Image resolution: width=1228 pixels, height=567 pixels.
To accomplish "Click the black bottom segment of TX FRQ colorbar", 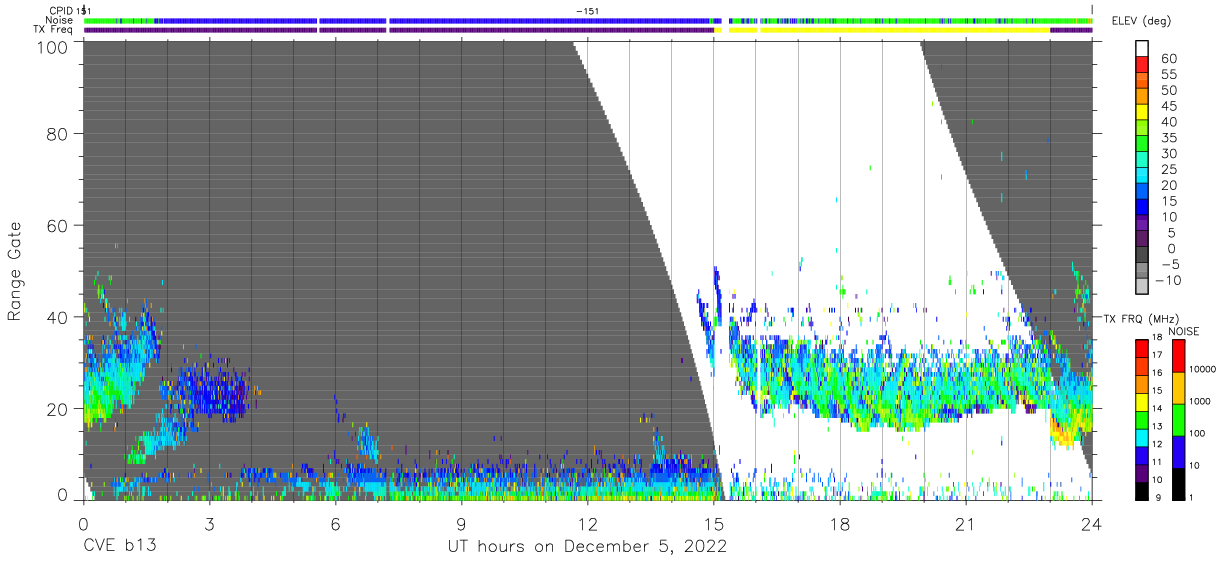I will click(x=1141, y=491).
